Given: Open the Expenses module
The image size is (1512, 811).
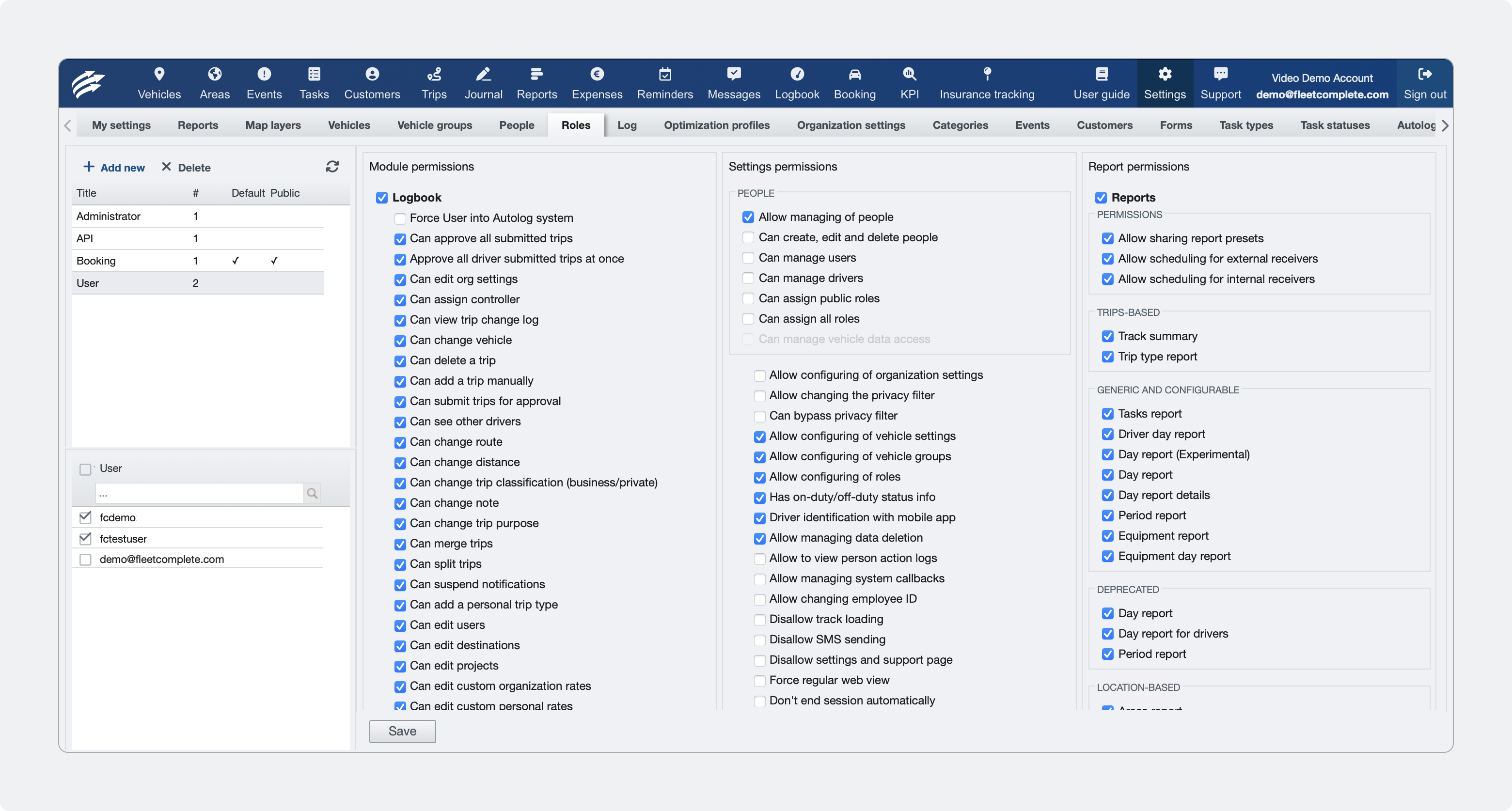Looking at the screenshot, I should point(597,83).
